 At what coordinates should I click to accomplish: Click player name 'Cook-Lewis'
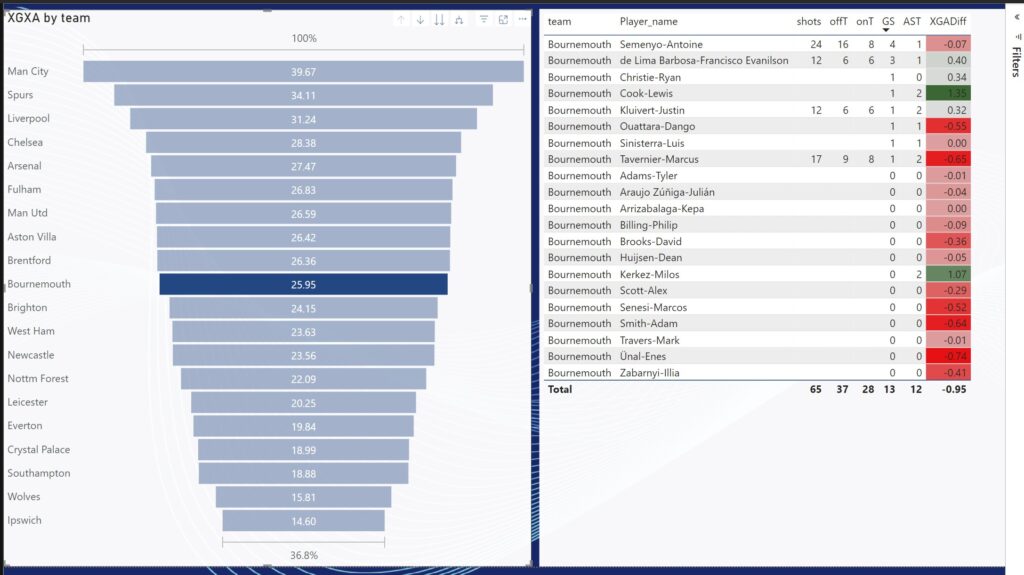click(x=646, y=93)
